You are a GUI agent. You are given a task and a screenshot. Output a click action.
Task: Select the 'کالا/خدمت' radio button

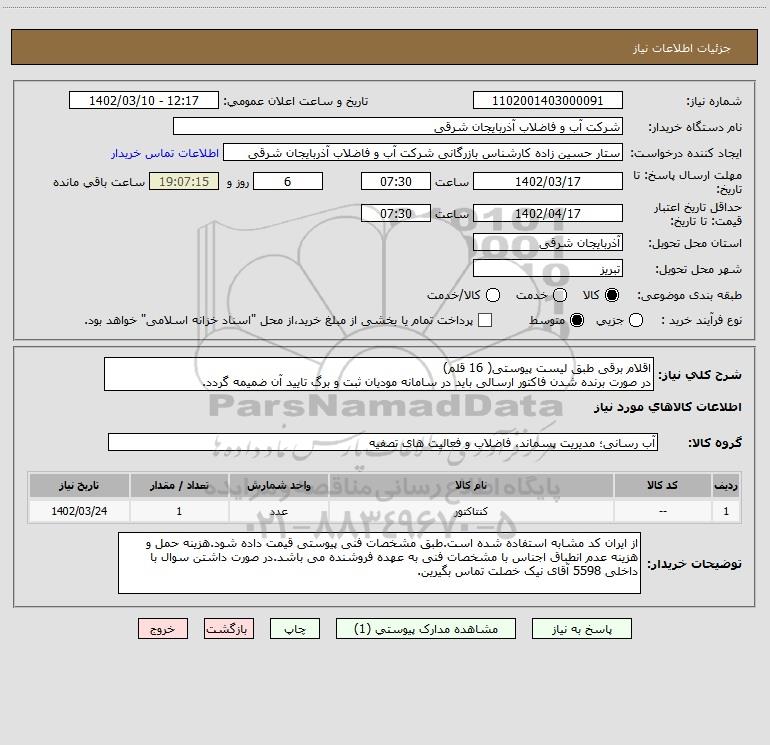point(493,295)
